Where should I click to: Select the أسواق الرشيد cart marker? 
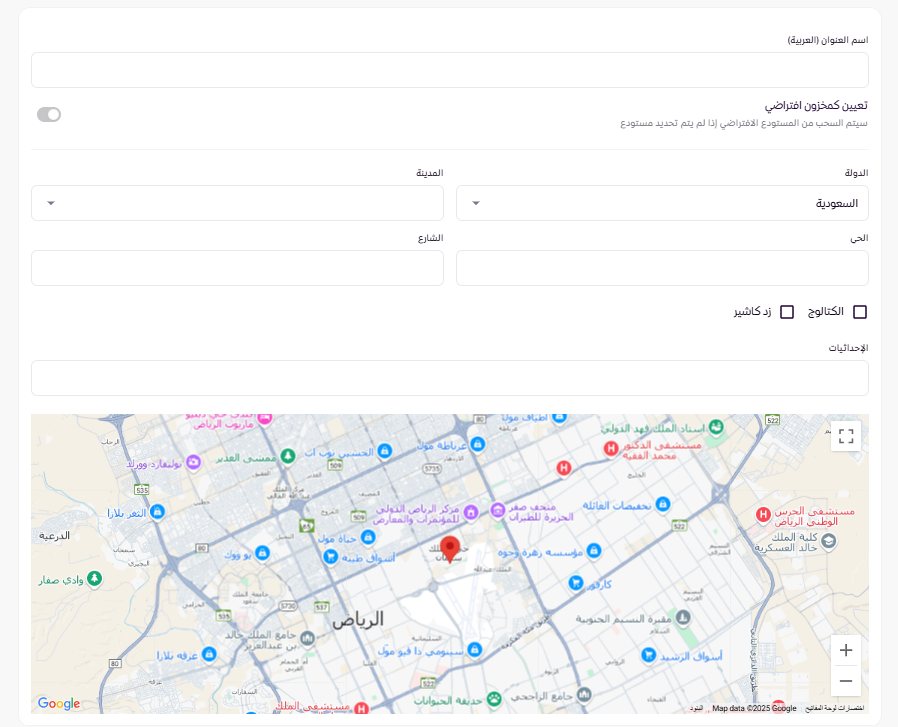(649, 655)
